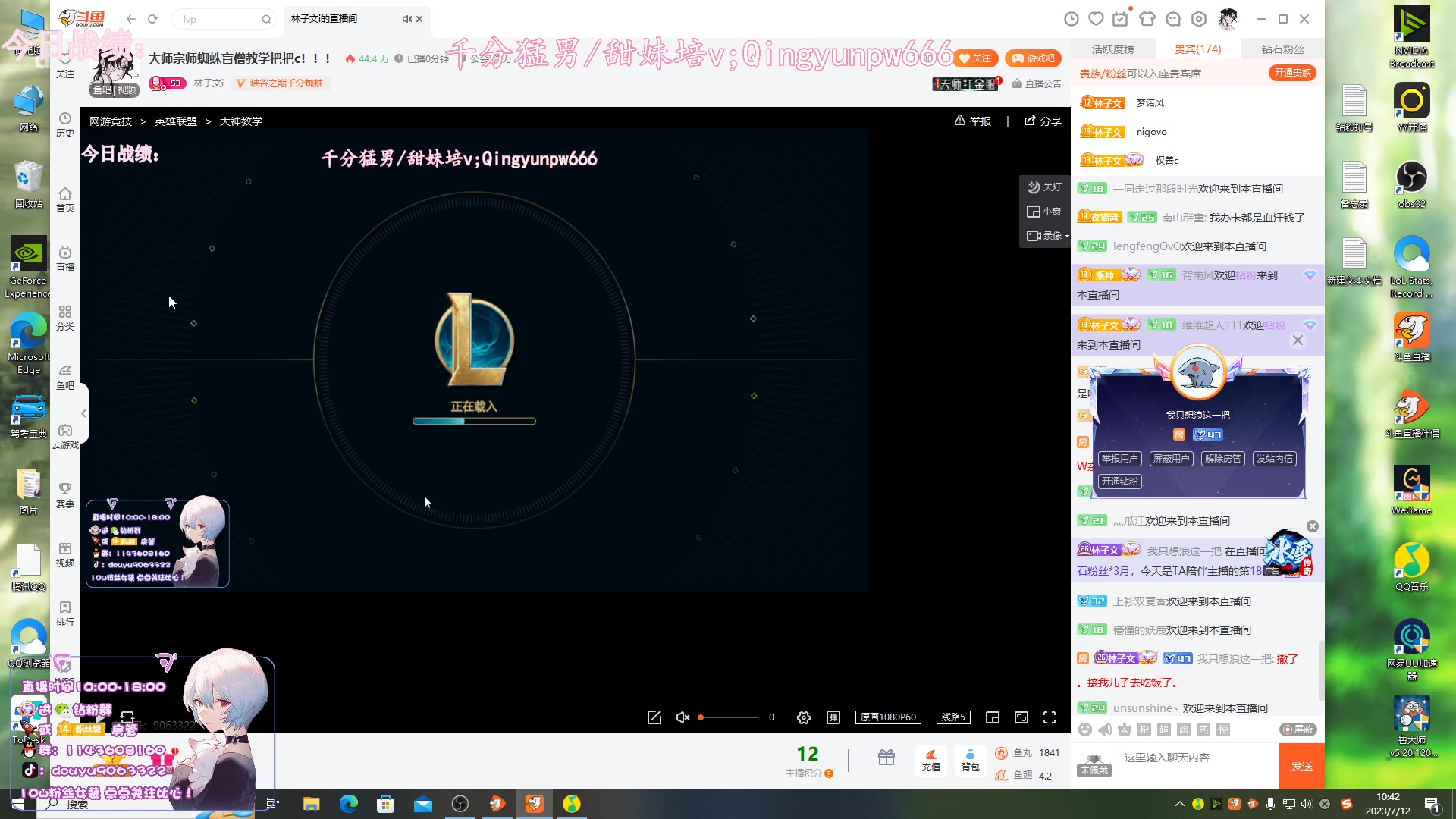1456x819 pixels.
Task: Unmute the player volume speaker icon
Action: coord(682,717)
